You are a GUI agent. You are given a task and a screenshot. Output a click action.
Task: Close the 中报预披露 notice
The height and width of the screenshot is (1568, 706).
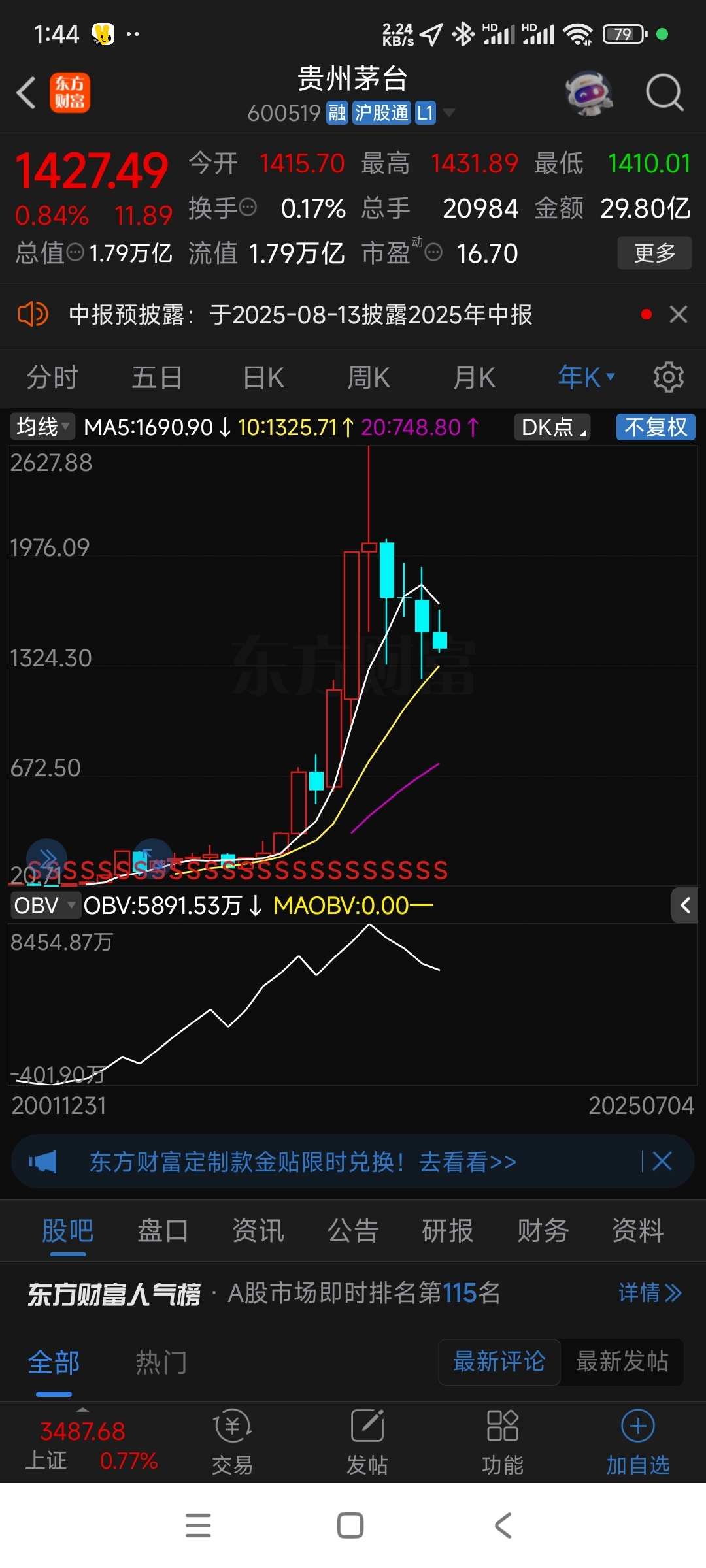[x=679, y=314]
